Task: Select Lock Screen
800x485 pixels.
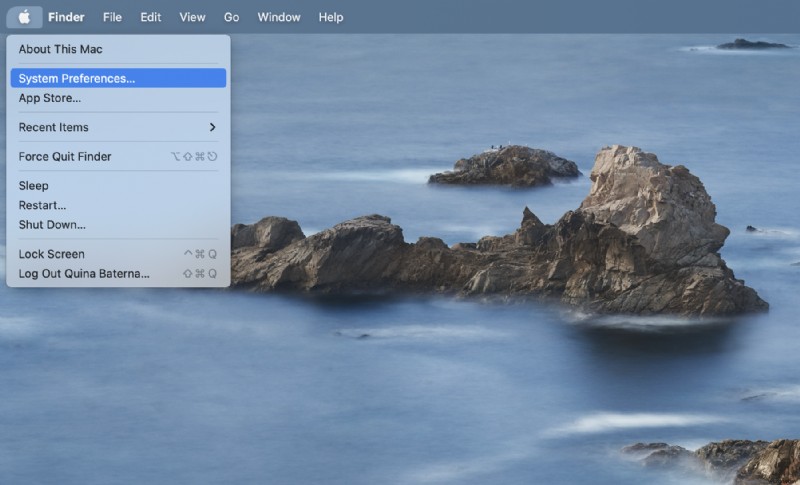Action: (118, 254)
